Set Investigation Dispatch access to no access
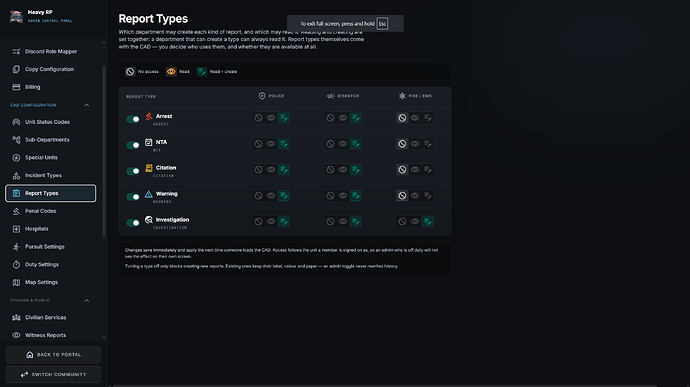The width and height of the screenshot is (690, 387). 330,221
